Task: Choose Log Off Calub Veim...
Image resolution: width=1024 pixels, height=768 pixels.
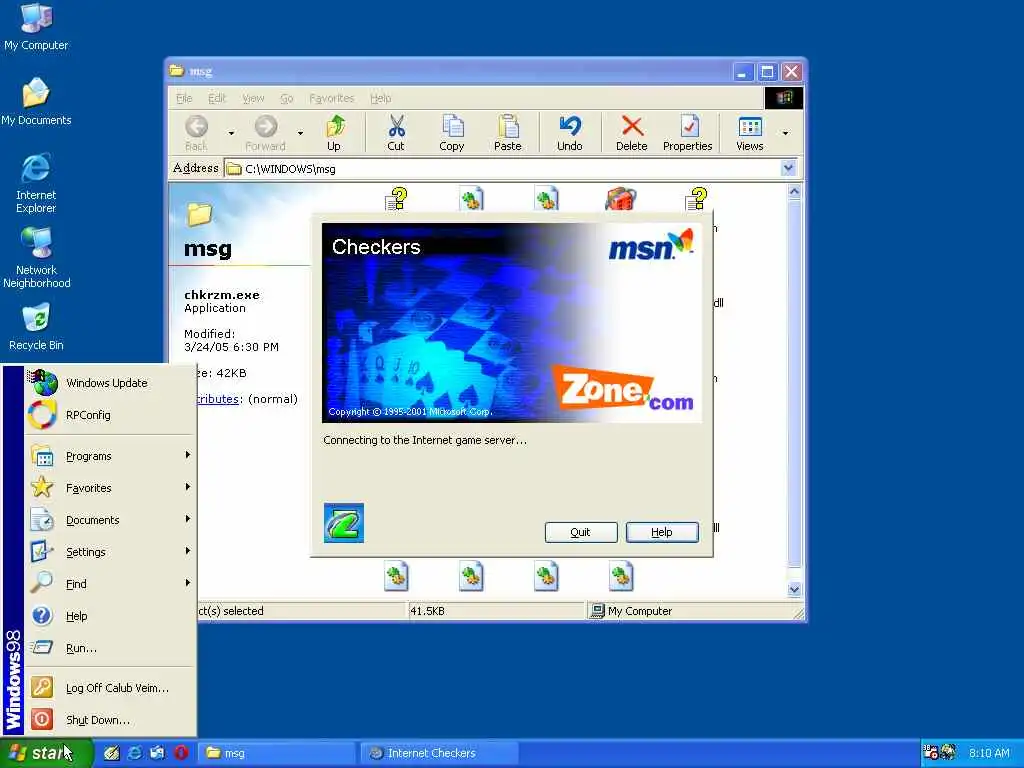Action: pos(111,688)
